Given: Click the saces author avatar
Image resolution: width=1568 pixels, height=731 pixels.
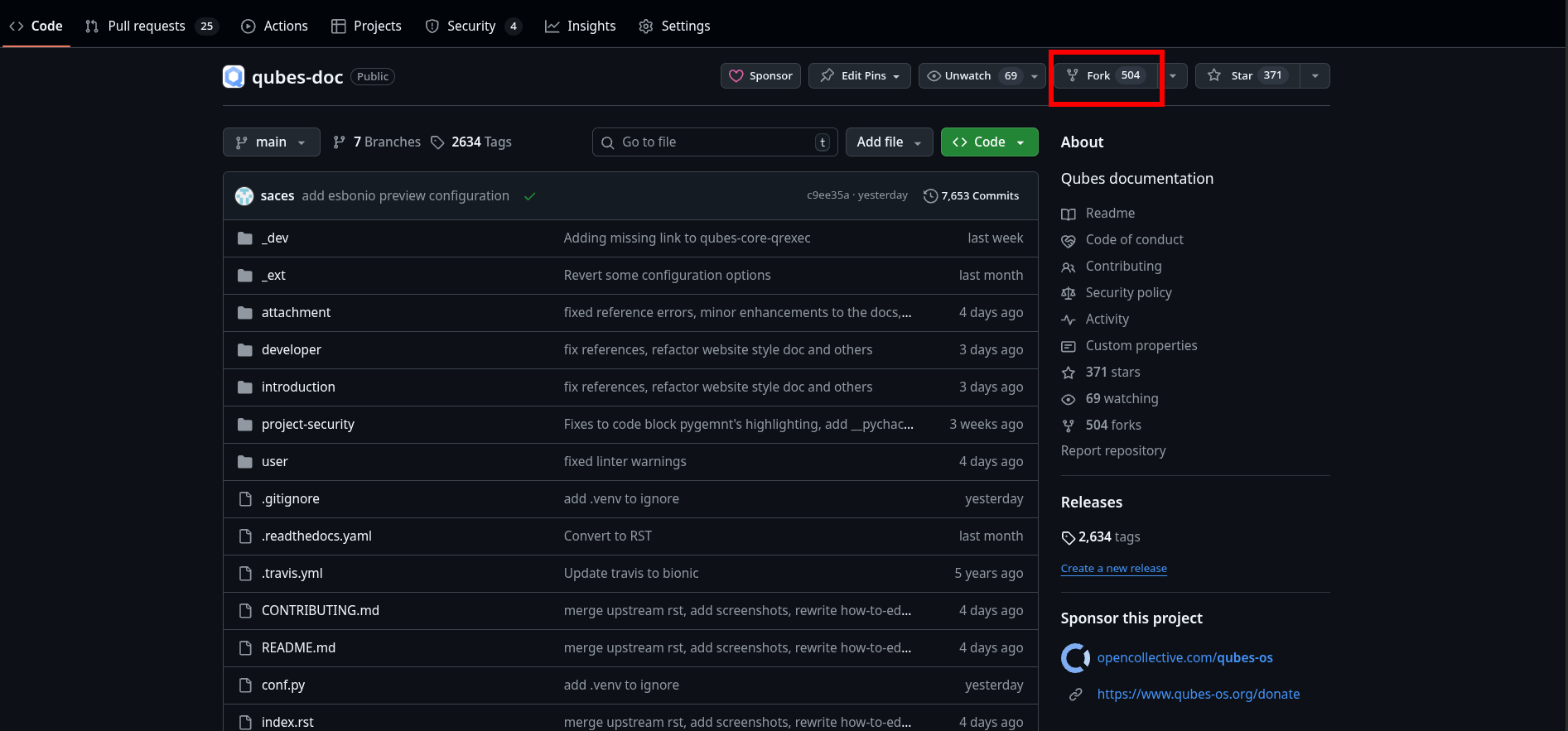Looking at the screenshot, I should (x=244, y=196).
